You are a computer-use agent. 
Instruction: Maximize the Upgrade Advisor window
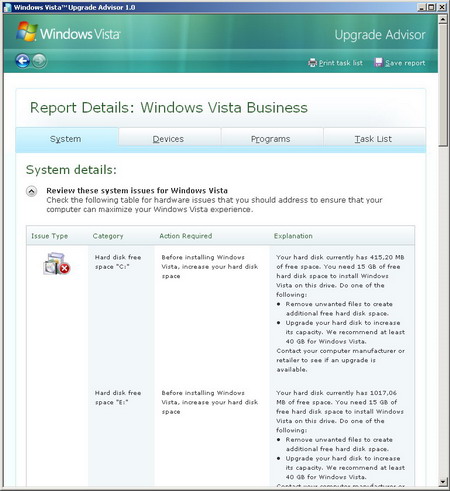click(x=431, y=7)
